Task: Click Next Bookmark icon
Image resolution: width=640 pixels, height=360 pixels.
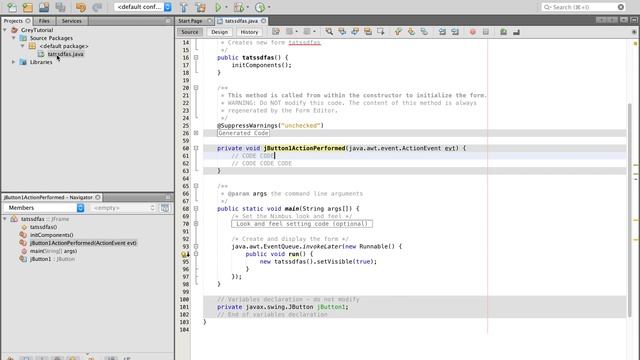Action: (411, 32)
